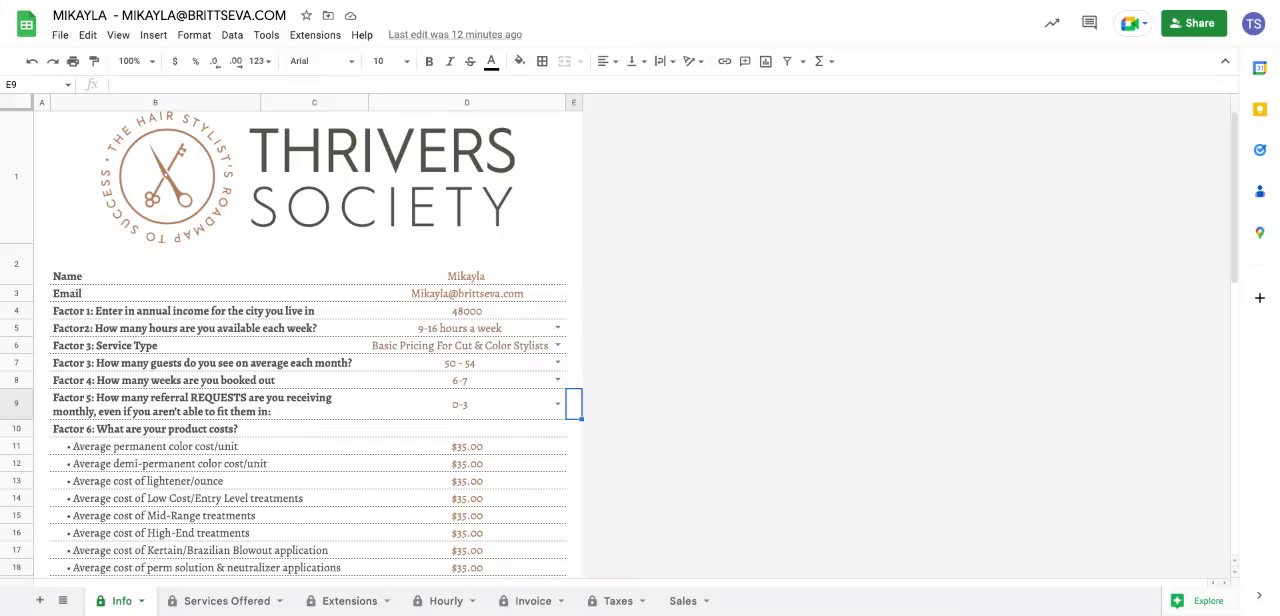1280x616 pixels.
Task: Open the Tools menu
Action: (266, 35)
